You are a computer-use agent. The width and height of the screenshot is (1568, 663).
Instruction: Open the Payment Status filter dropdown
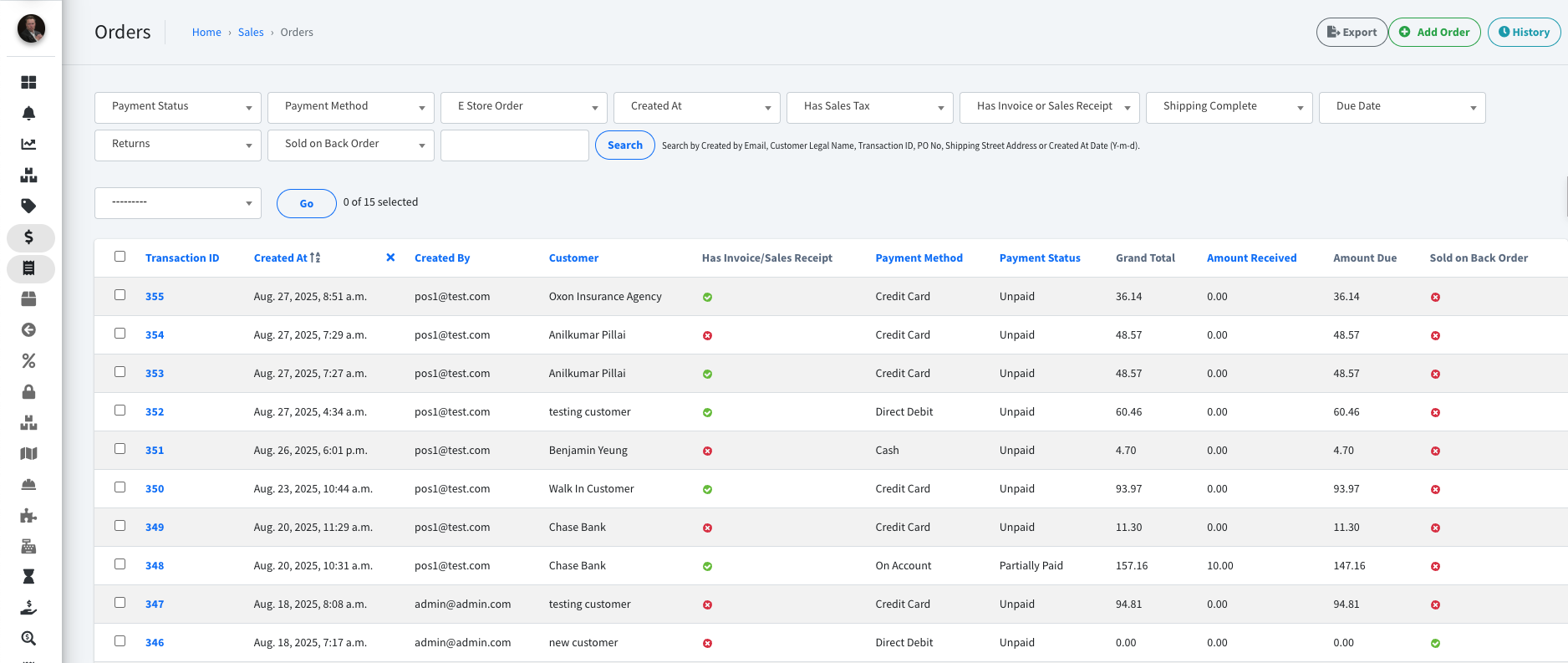(178, 107)
